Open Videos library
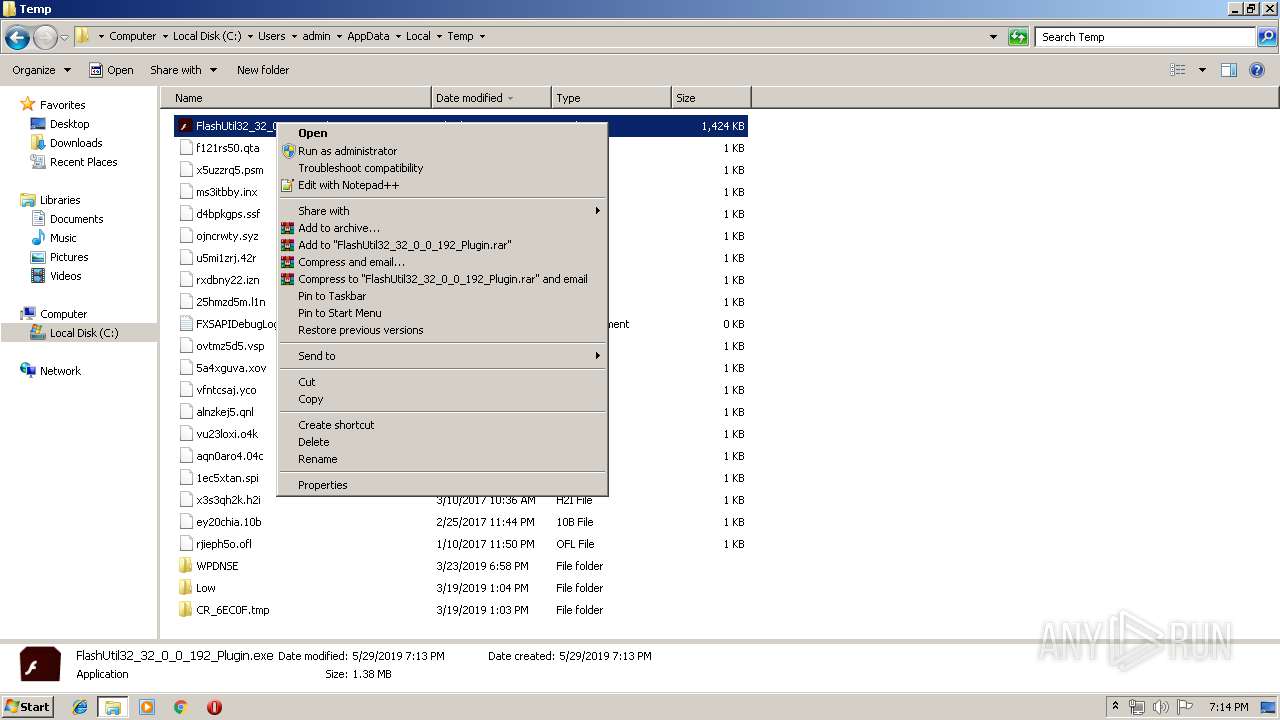This screenshot has width=1280, height=720. tap(65, 276)
